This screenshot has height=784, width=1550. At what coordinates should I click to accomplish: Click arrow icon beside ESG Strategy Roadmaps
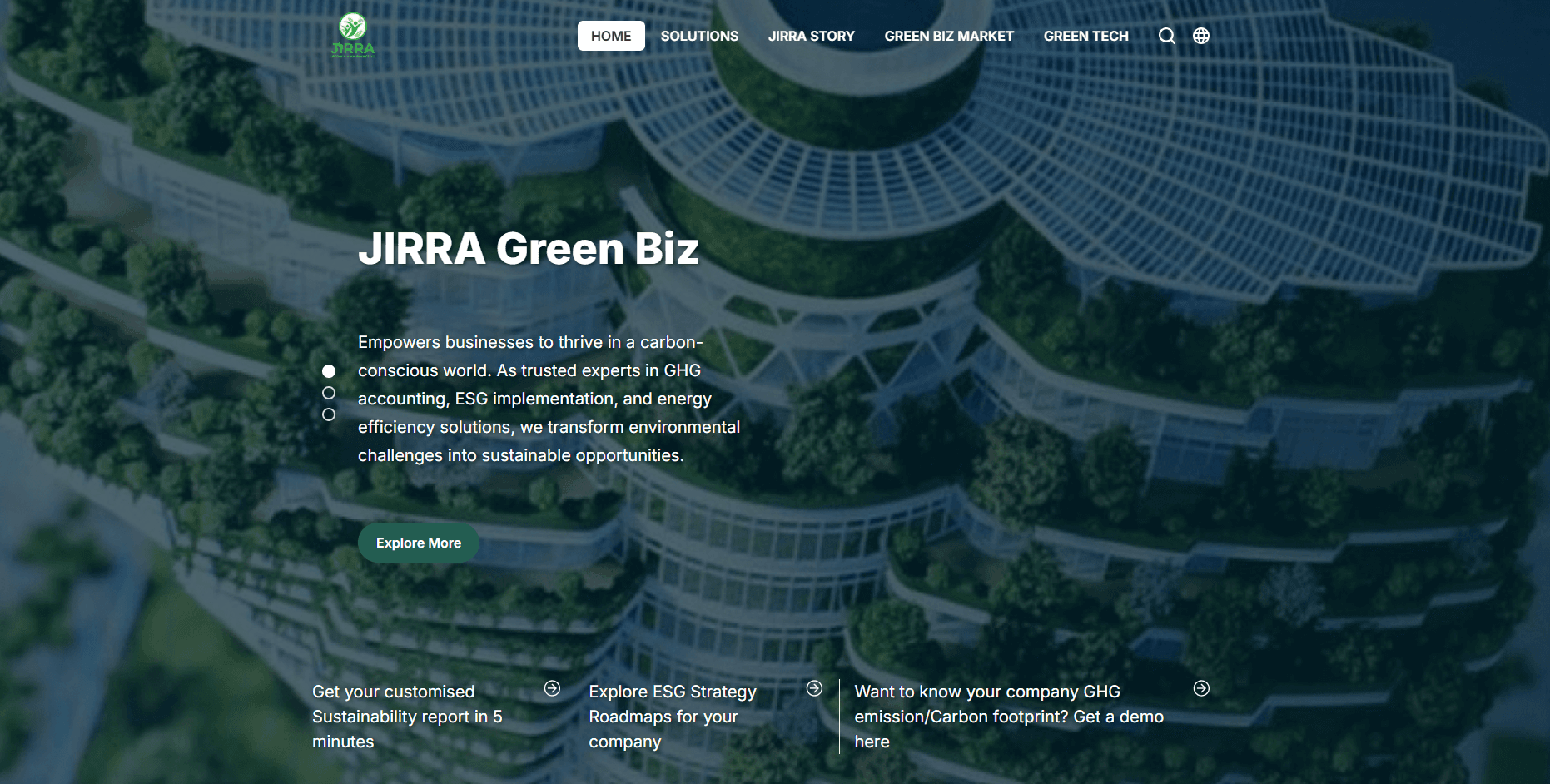tap(814, 688)
